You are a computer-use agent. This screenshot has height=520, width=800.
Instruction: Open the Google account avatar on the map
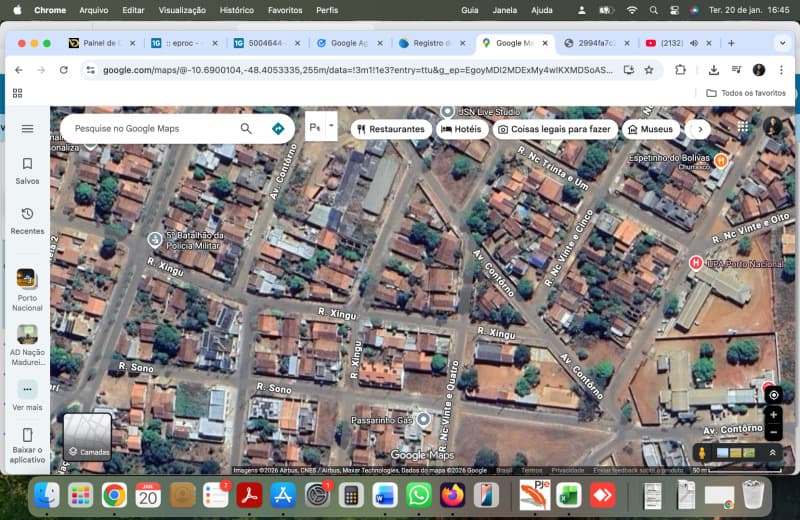(773, 126)
